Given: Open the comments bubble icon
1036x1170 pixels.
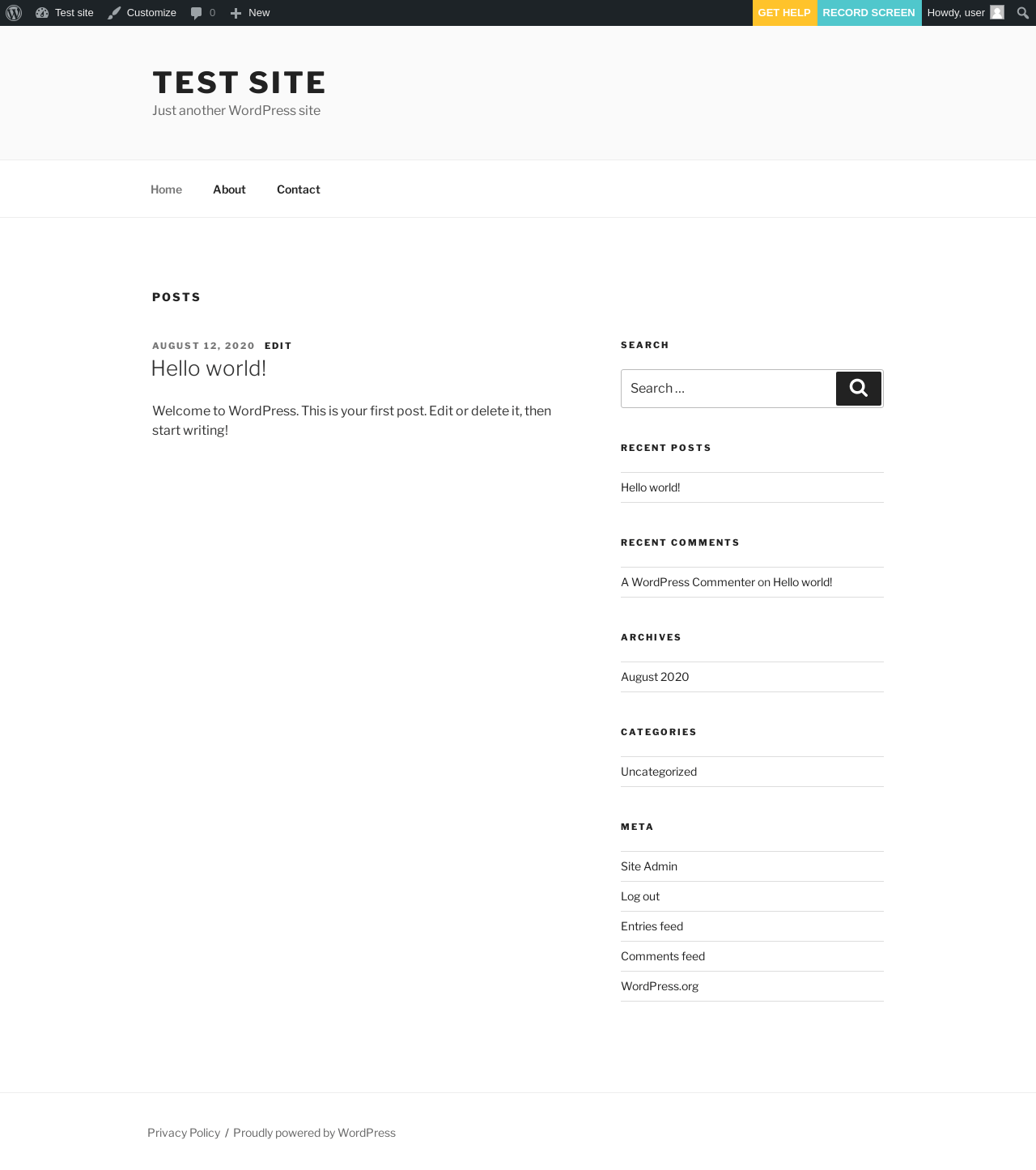Looking at the screenshot, I should pos(196,13).
